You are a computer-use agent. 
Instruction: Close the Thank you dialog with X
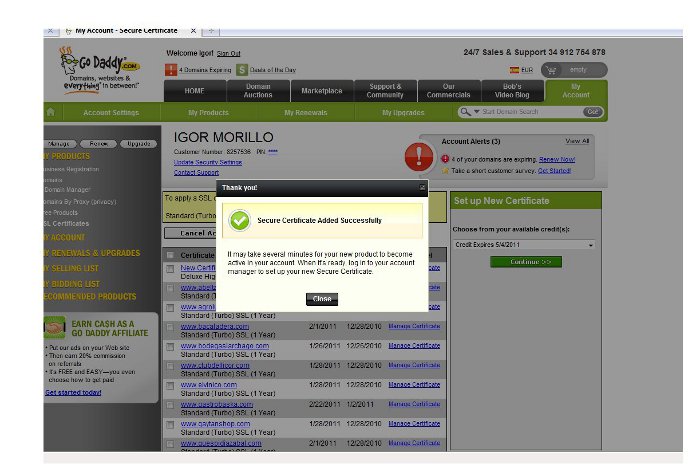(422, 187)
